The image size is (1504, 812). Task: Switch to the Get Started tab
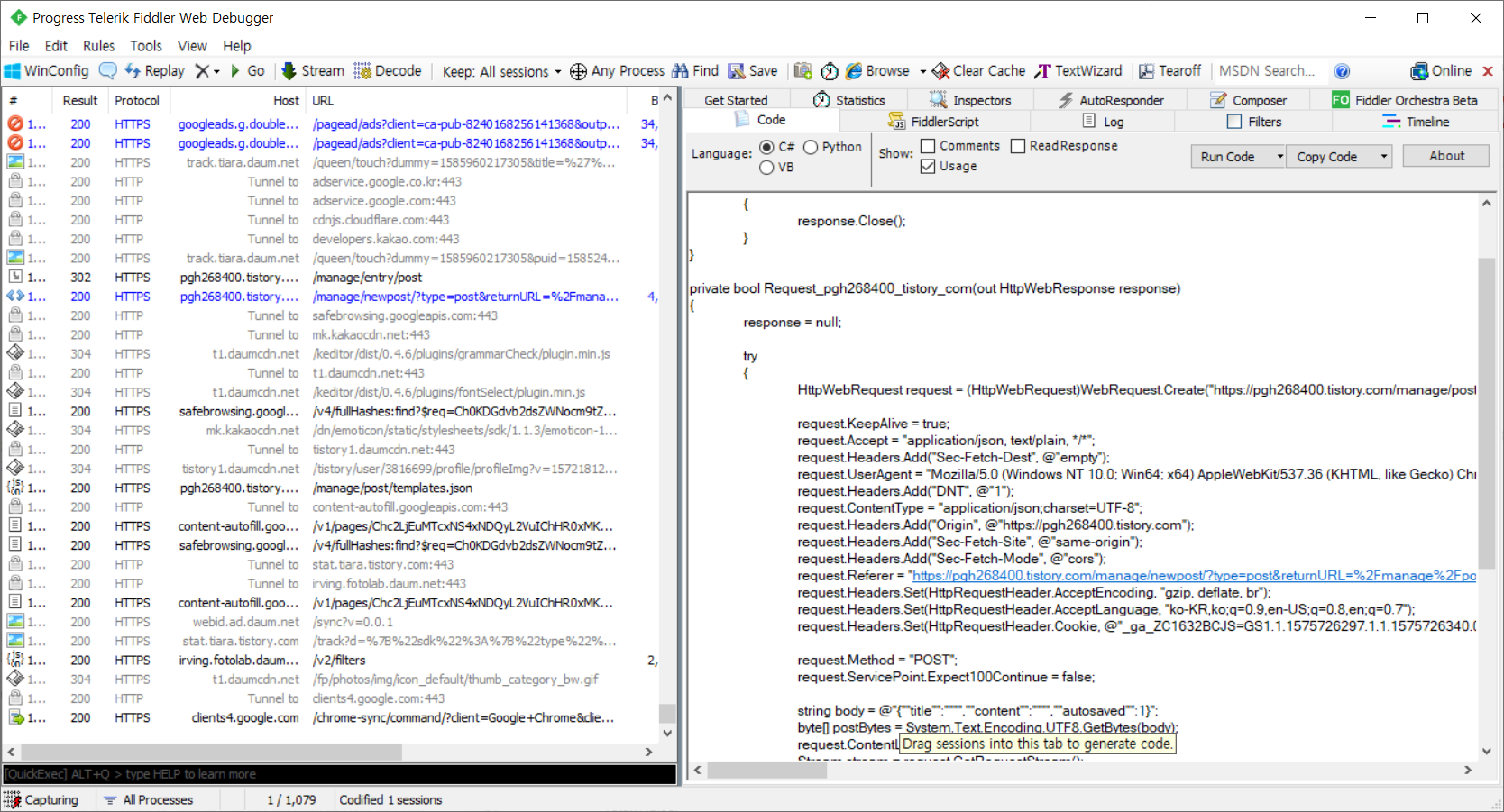[736, 100]
